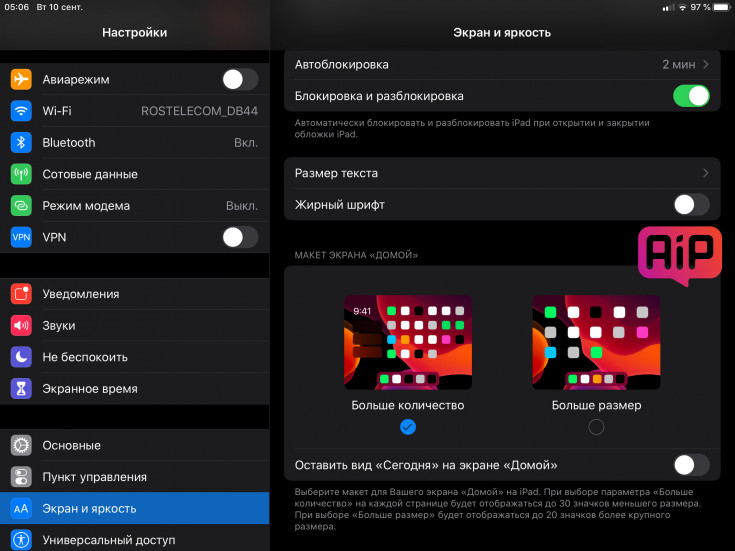Tap the Выкл. modem status

[x=242, y=205]
